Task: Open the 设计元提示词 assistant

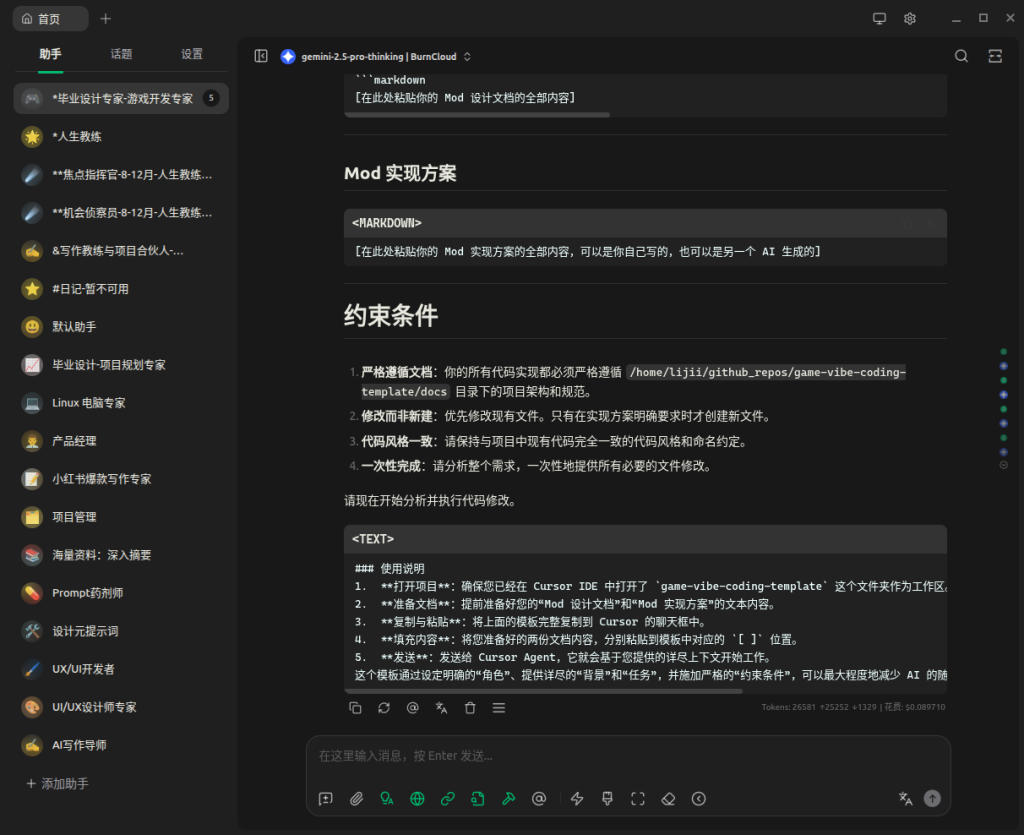Action: (121, 631)
